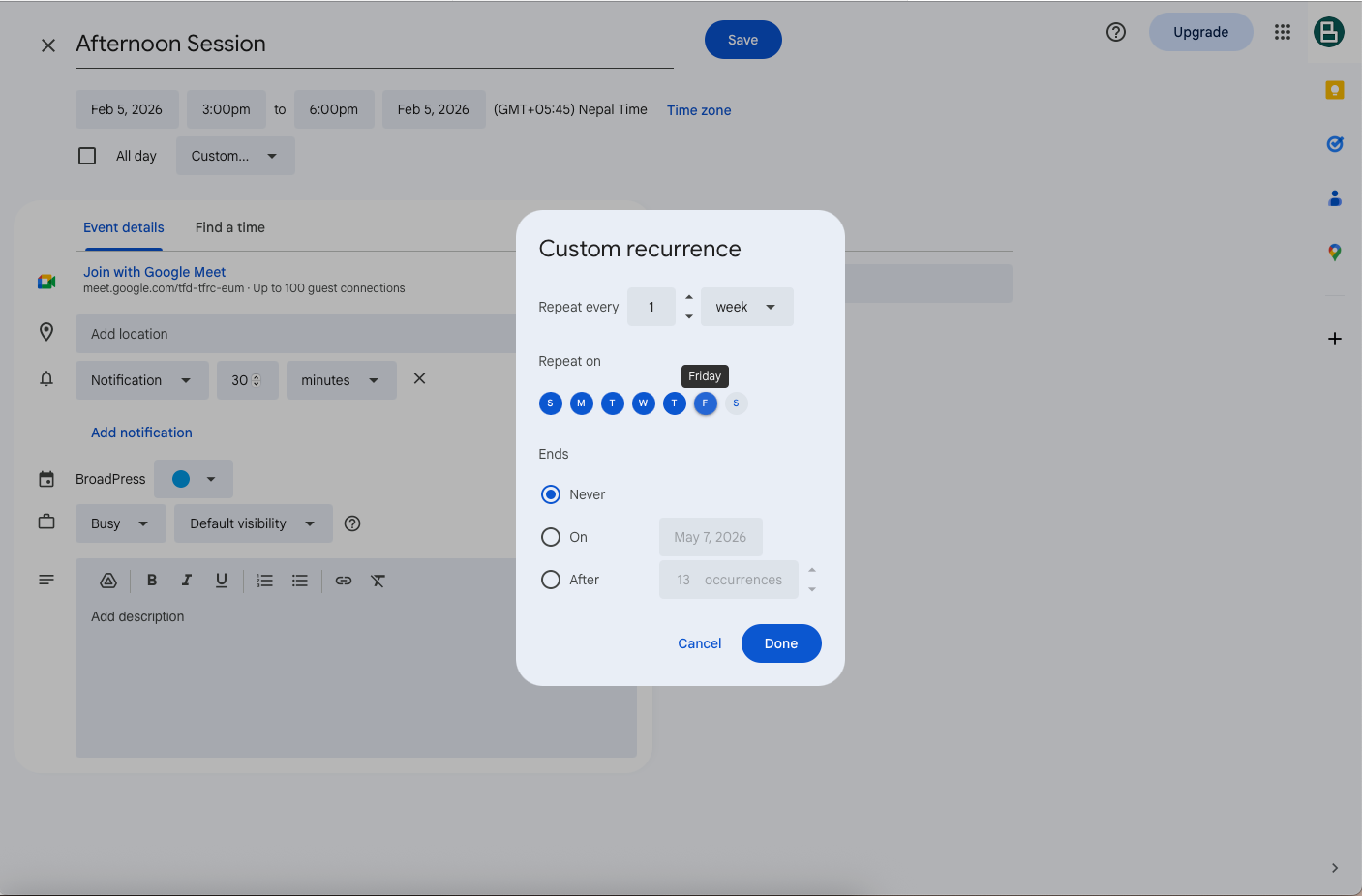Click Done in Custom recurrence dialog

click(780, 643)
